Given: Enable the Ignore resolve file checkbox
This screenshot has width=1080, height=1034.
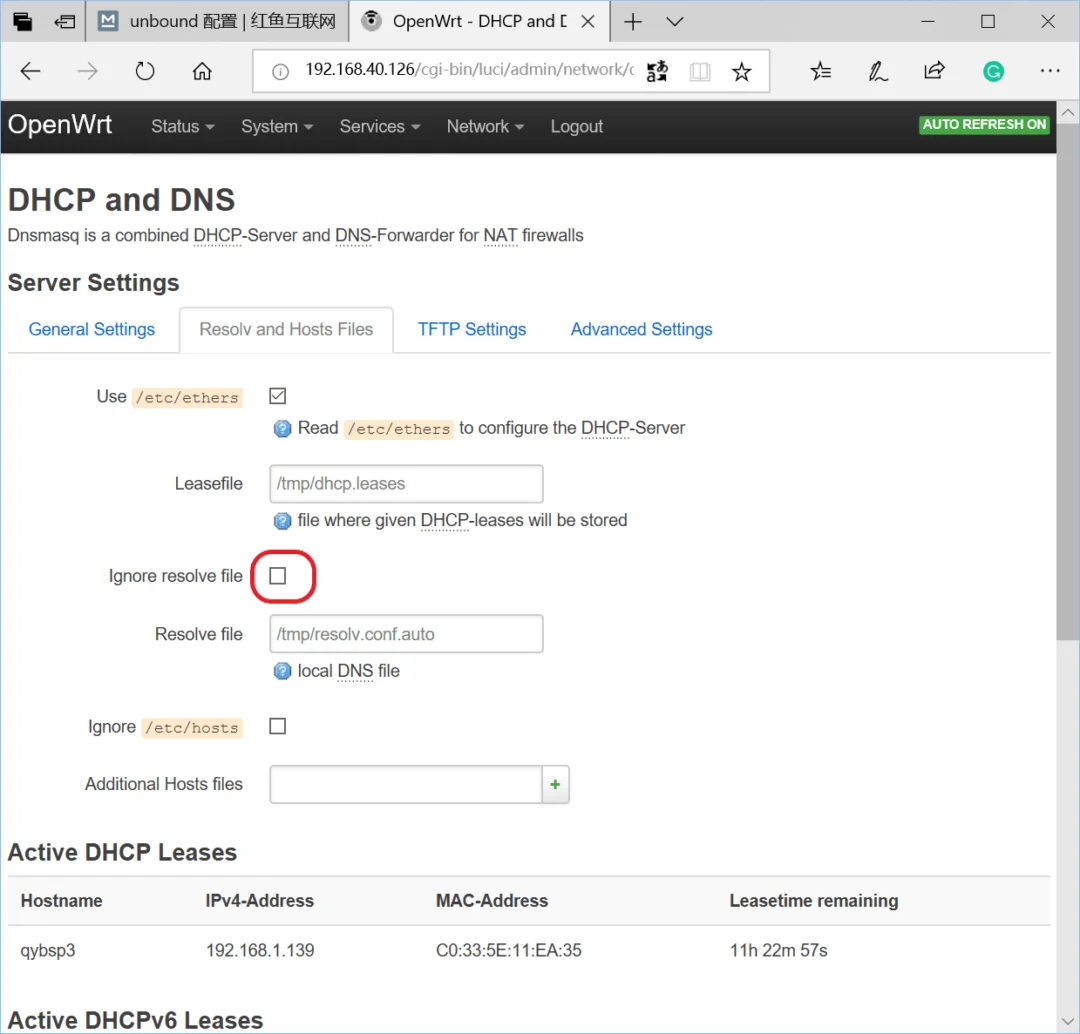Looking at the screenshot, I should click(x=278, y=576).
